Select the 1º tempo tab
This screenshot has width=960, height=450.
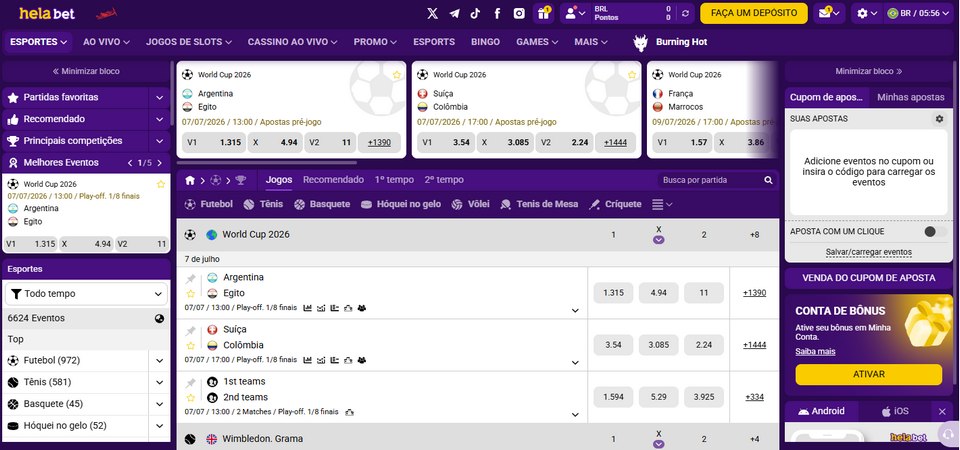[x=394, y=180]
